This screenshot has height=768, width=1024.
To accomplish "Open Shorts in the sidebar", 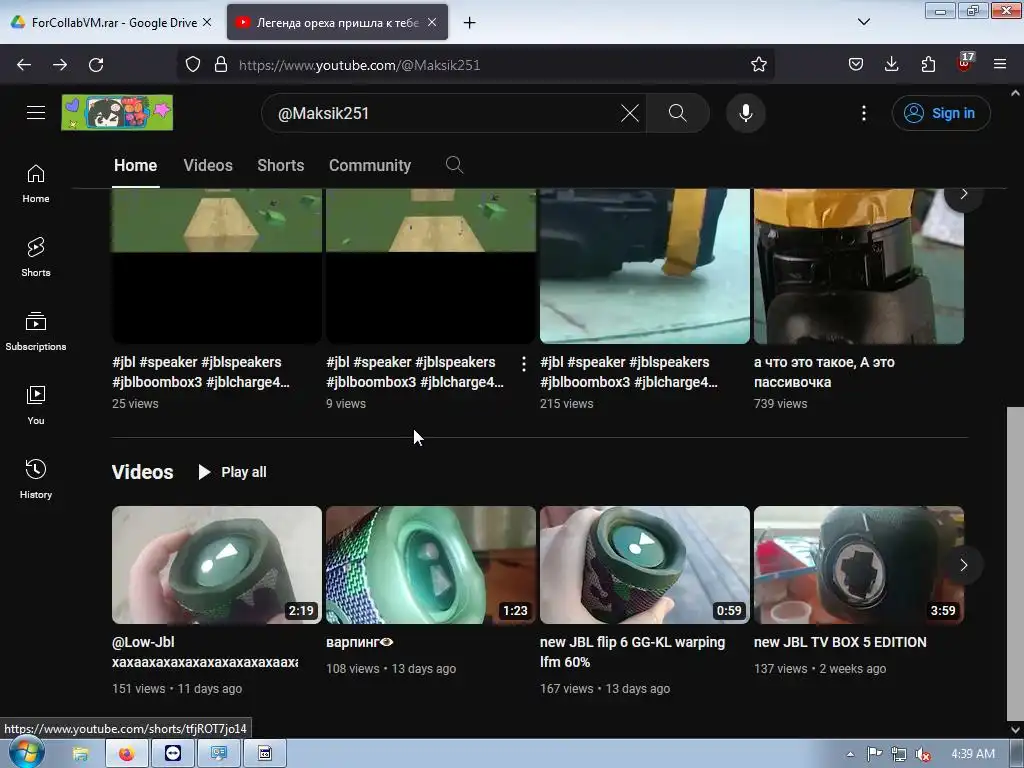I will (x=36, y=258).
